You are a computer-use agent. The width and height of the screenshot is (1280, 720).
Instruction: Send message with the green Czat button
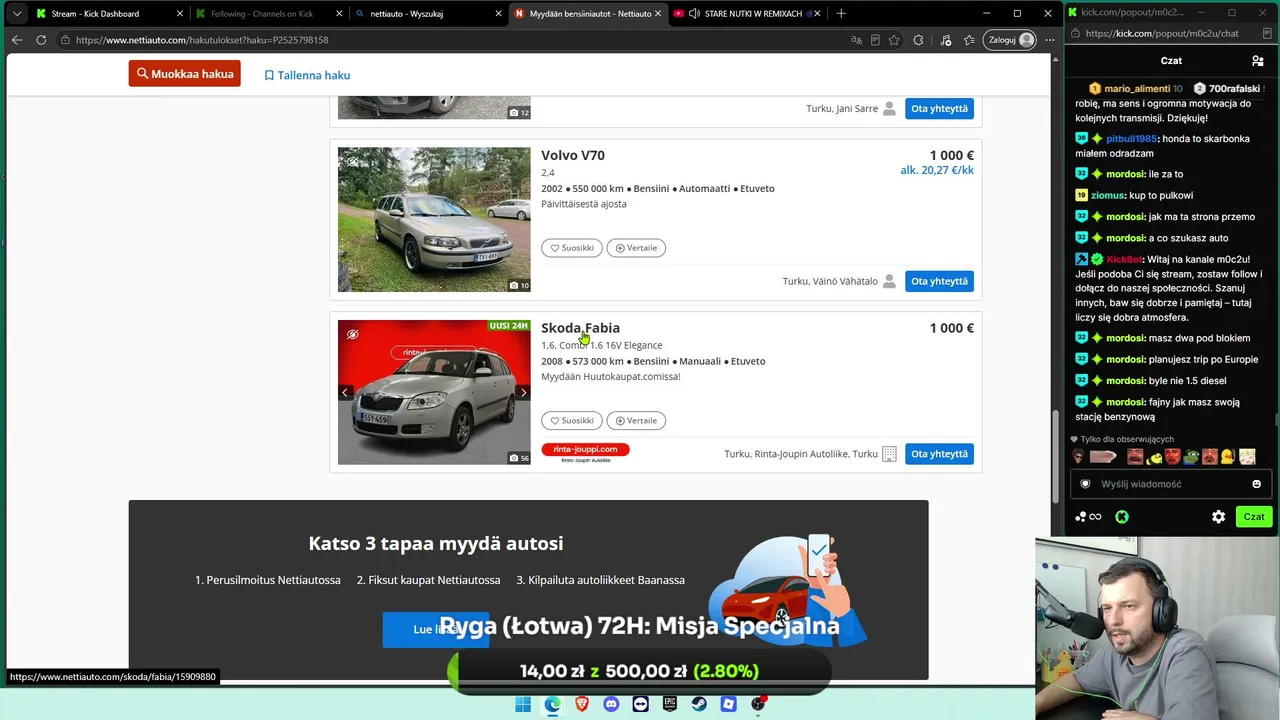pyautogui.click(x=1254, y=517)
